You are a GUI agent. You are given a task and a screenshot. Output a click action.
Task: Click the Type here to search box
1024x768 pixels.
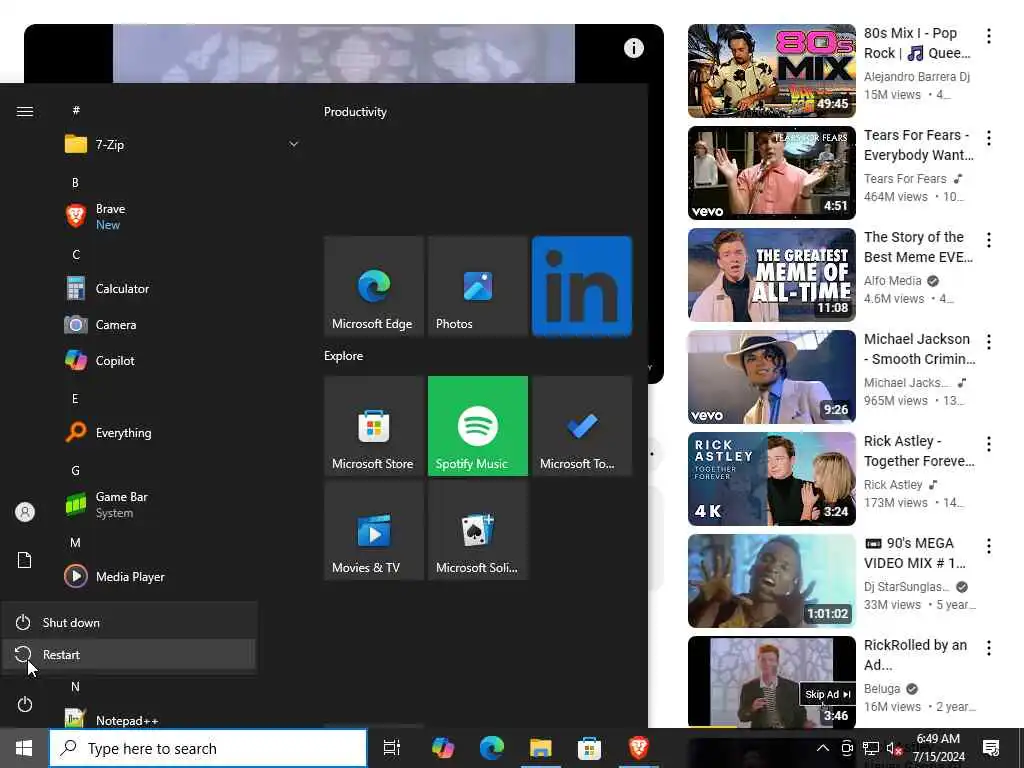[x=208, y=748]
